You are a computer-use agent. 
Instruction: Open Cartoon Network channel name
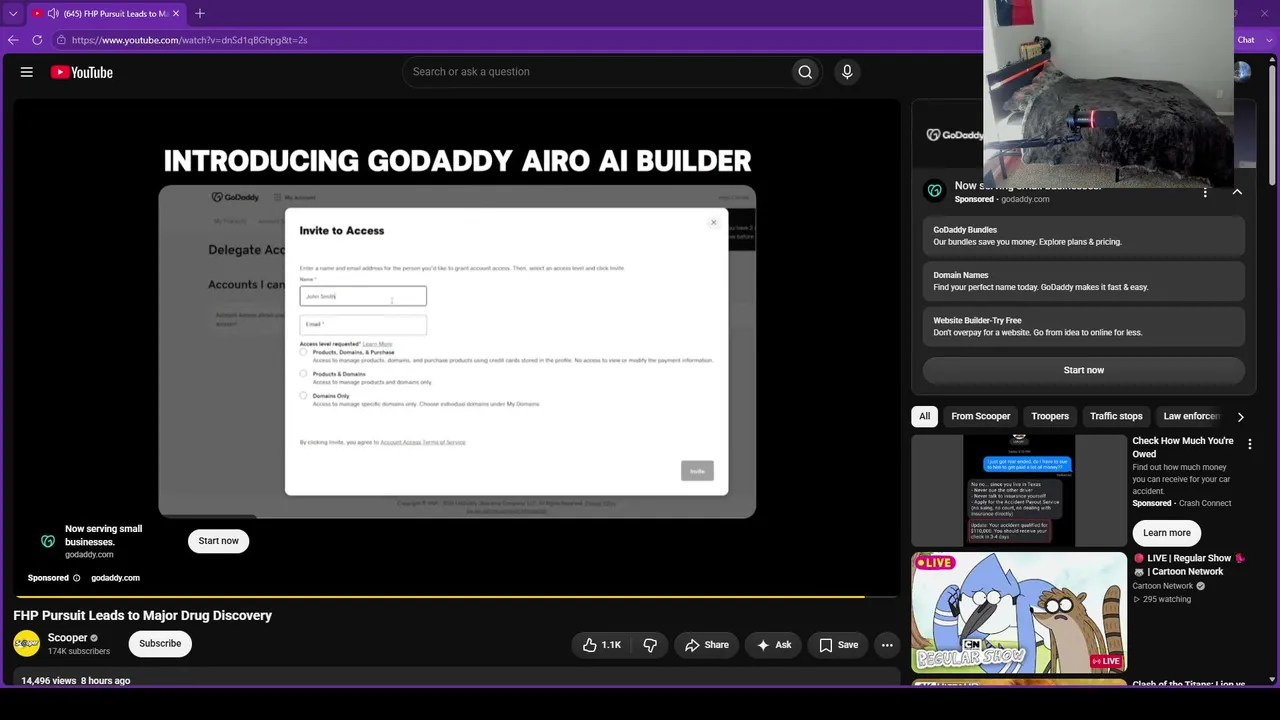(x=1163, y=586)
